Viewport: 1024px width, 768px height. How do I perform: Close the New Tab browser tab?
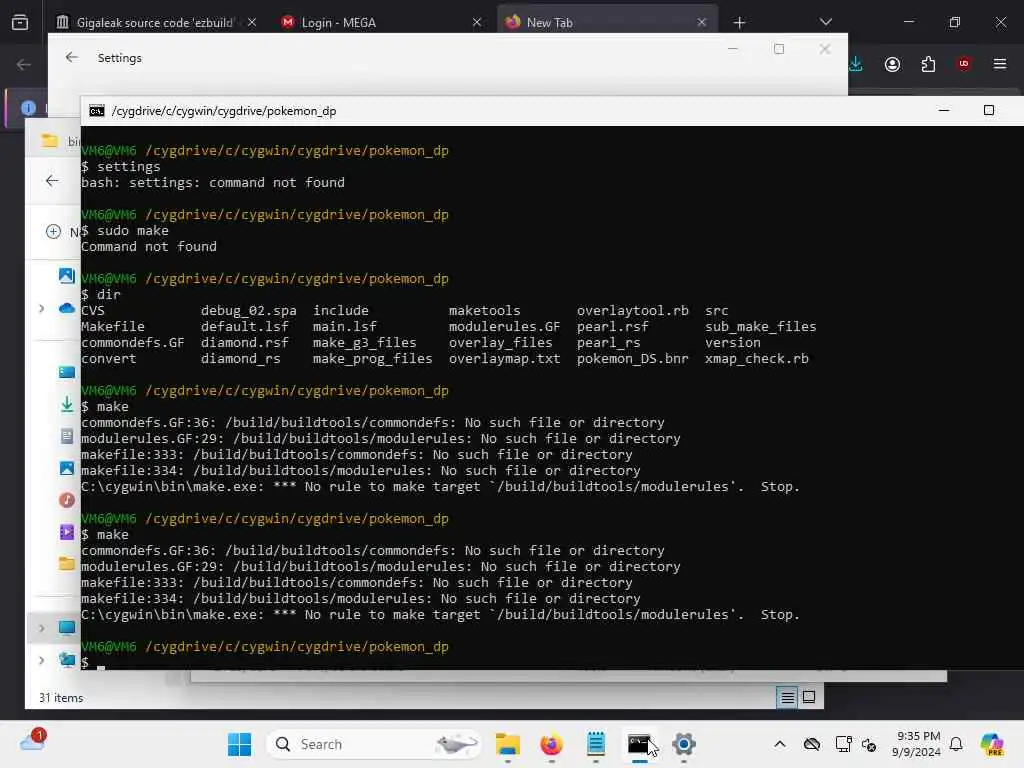[x=701, y=22]
